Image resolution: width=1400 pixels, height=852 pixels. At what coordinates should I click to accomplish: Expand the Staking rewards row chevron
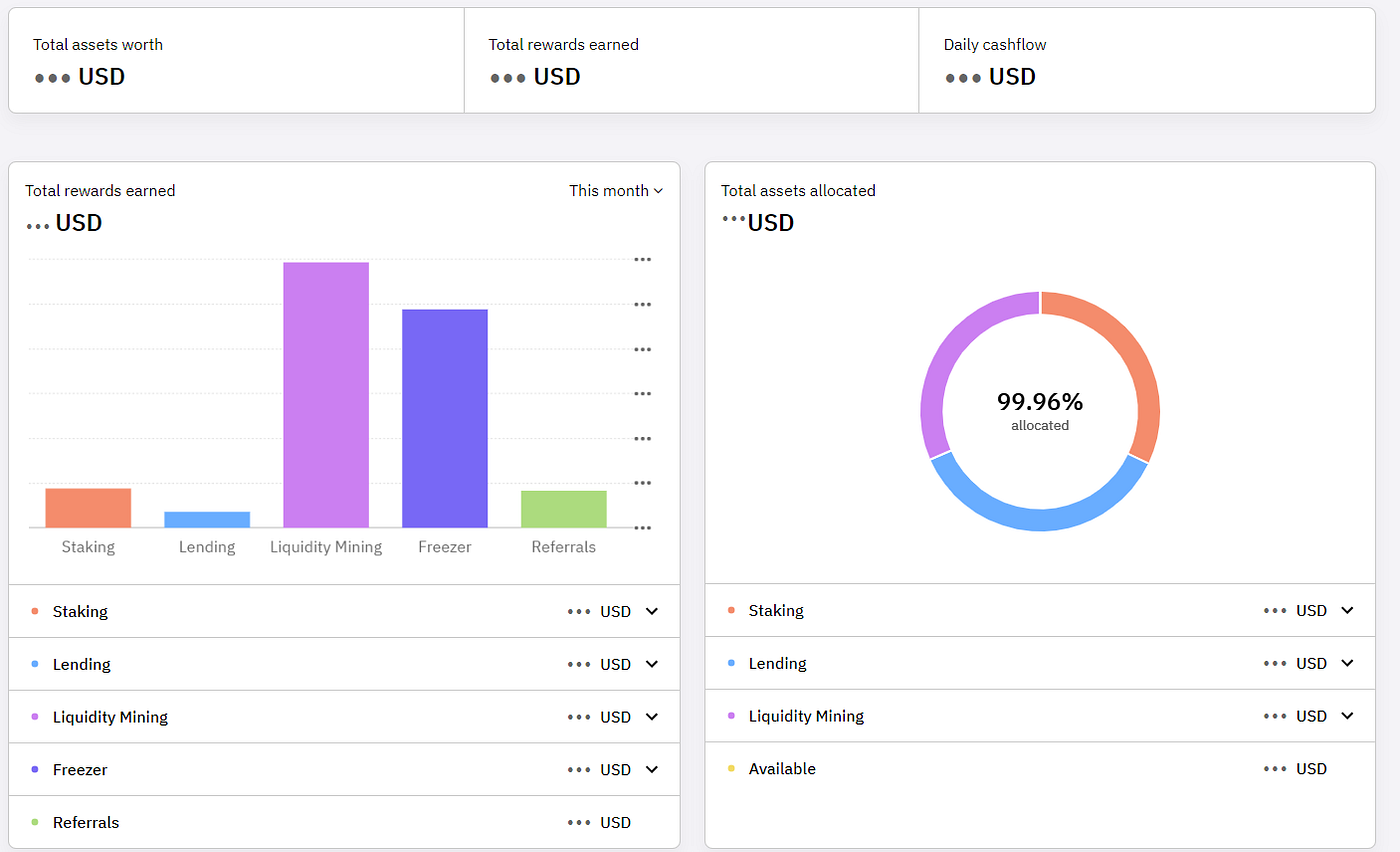click(x=652, y=611)
